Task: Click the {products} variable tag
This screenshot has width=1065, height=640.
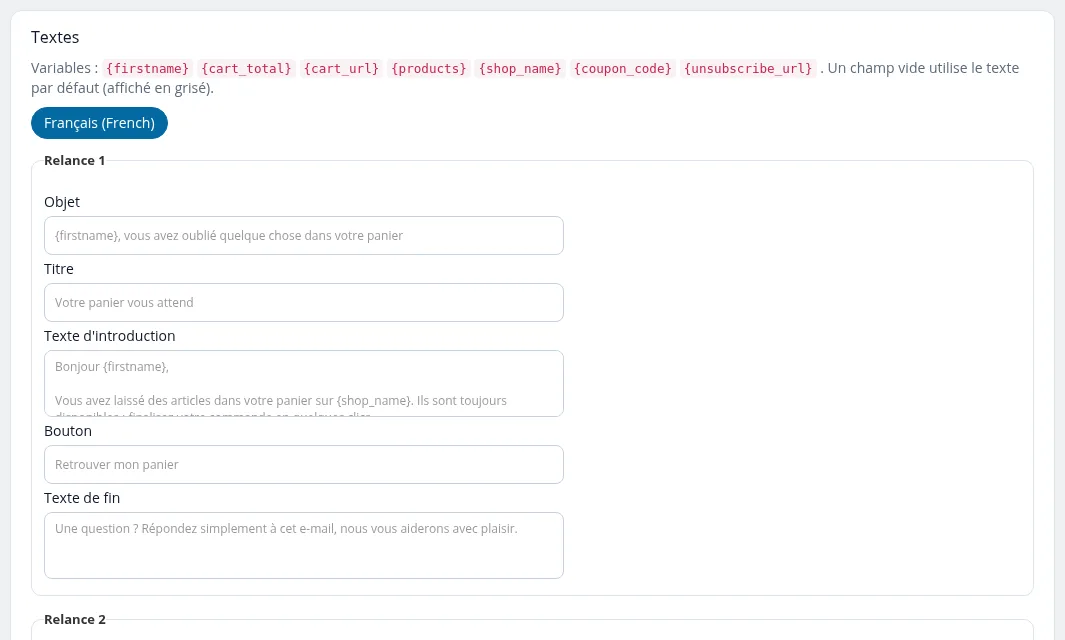Action: pos(429,69)
